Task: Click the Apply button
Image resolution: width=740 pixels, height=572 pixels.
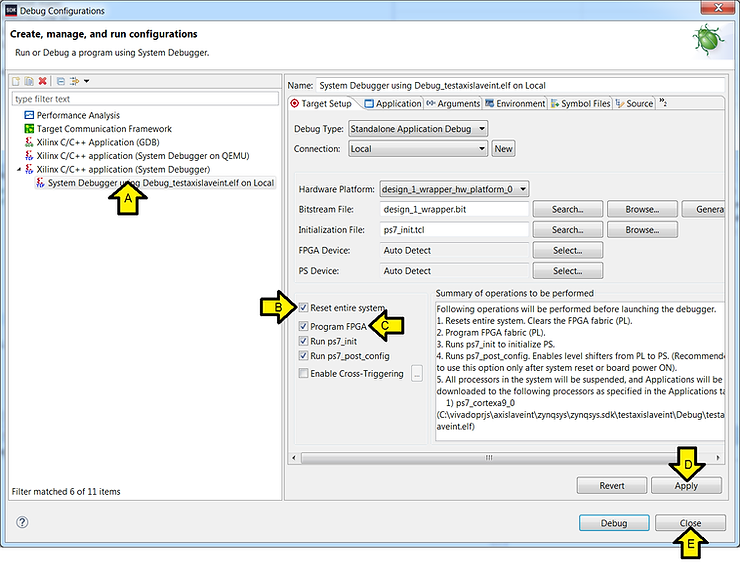Action: click(686, 486)
